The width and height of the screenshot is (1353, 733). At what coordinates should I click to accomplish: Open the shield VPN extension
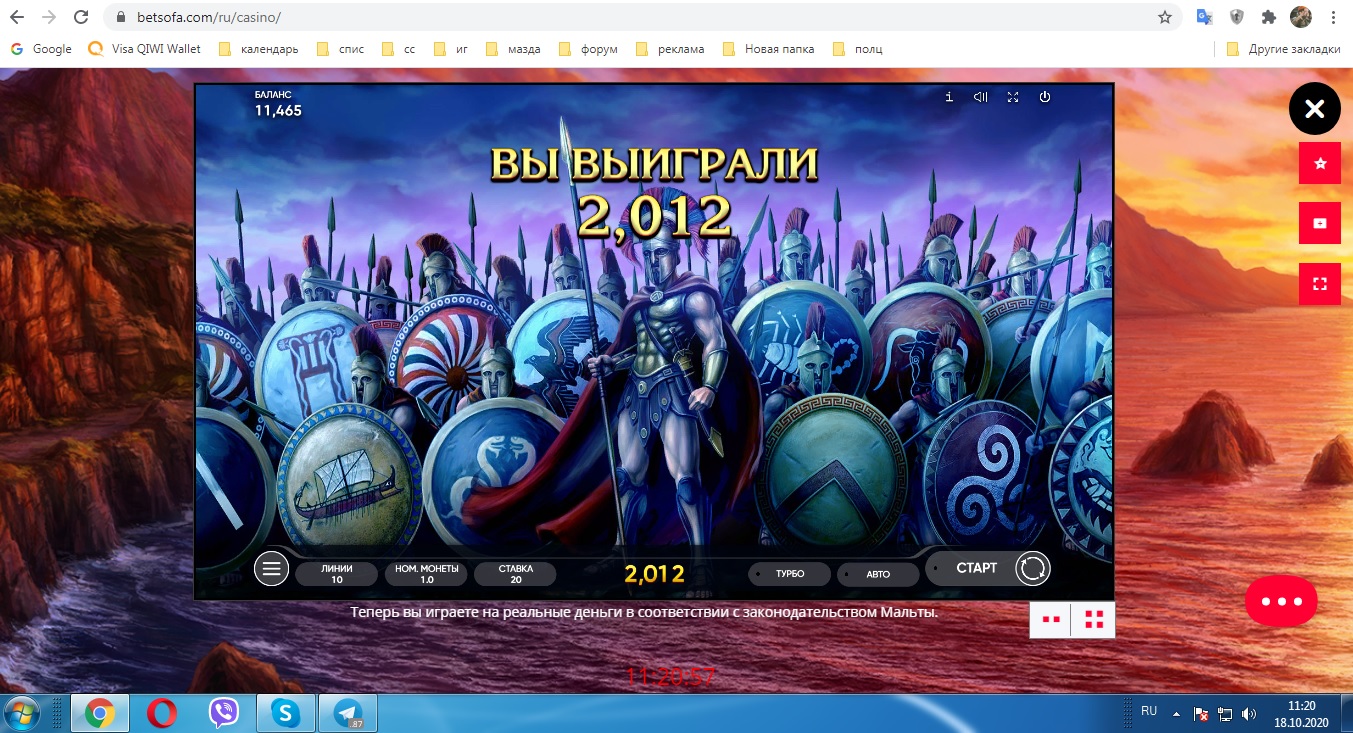pyautogui.click(x=1237, y=17)
